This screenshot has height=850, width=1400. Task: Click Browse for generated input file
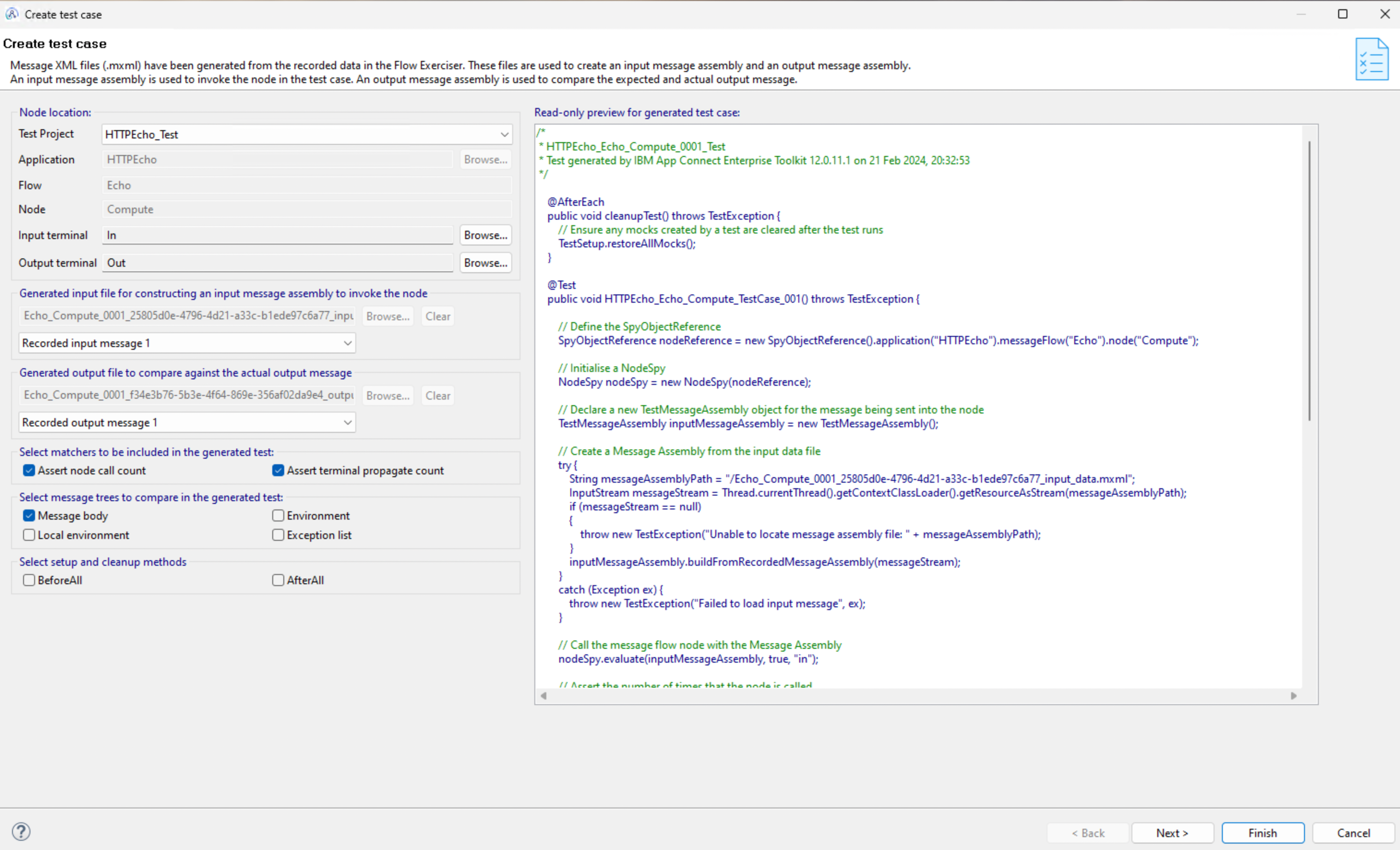(388, 317)
